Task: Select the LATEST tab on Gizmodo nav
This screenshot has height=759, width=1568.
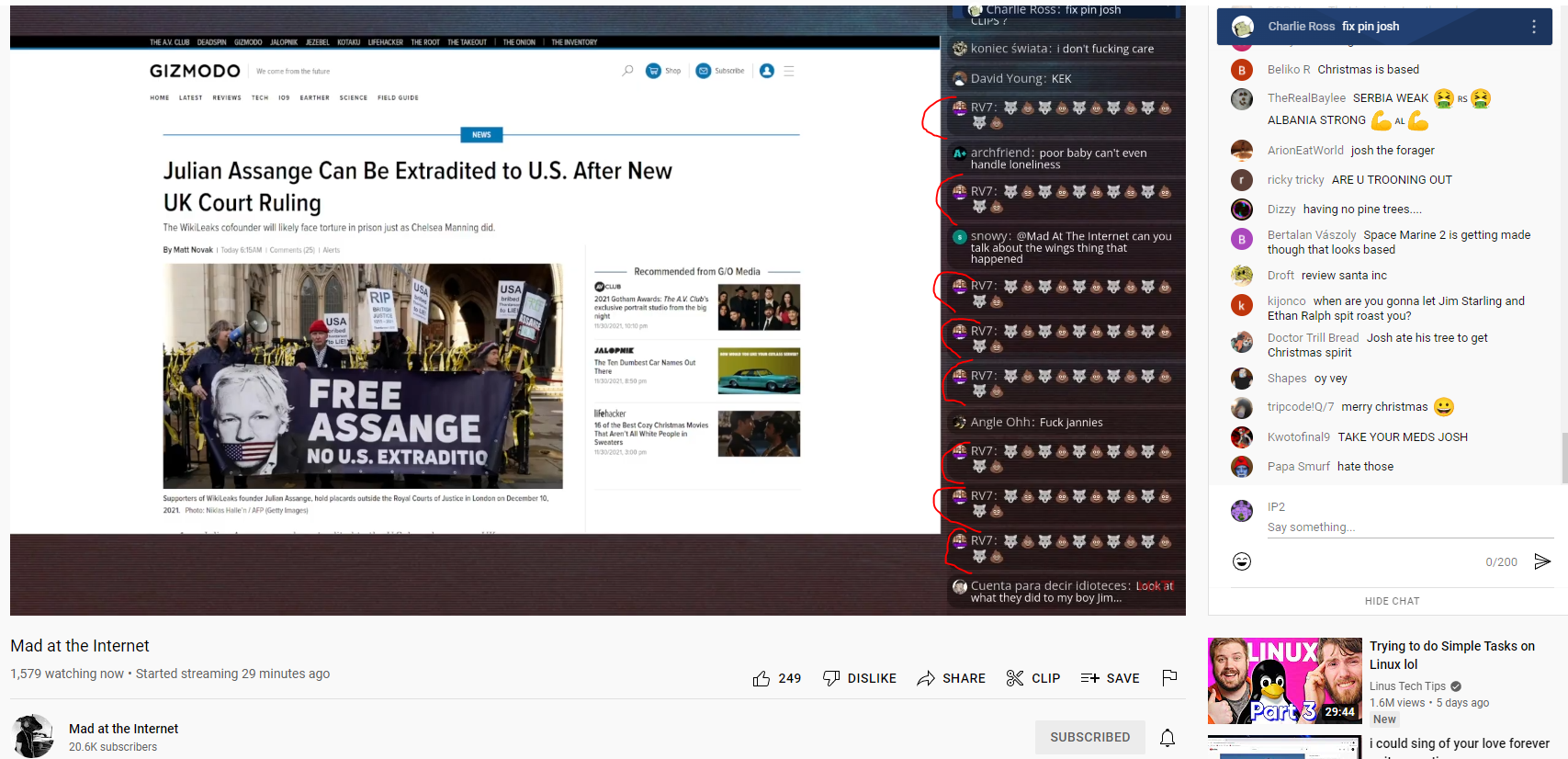Action: (x=190, y=97)
